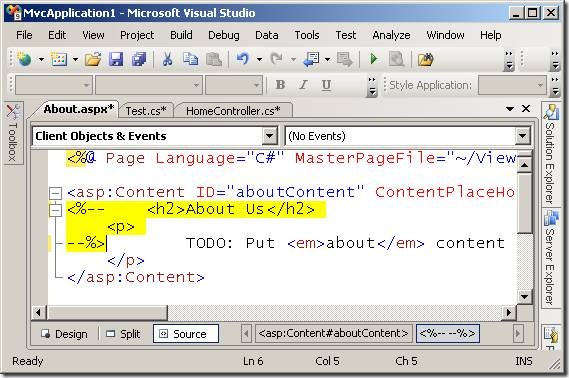Click the Save All icon
The height and width of the screenshot is (378, 569).
click(x=139, y=59)
